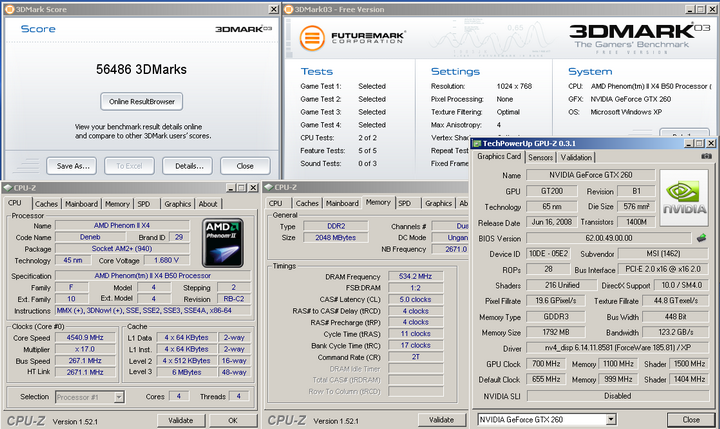
Task: Open Details in 3DMark Score window
Action: coord(187,166)
